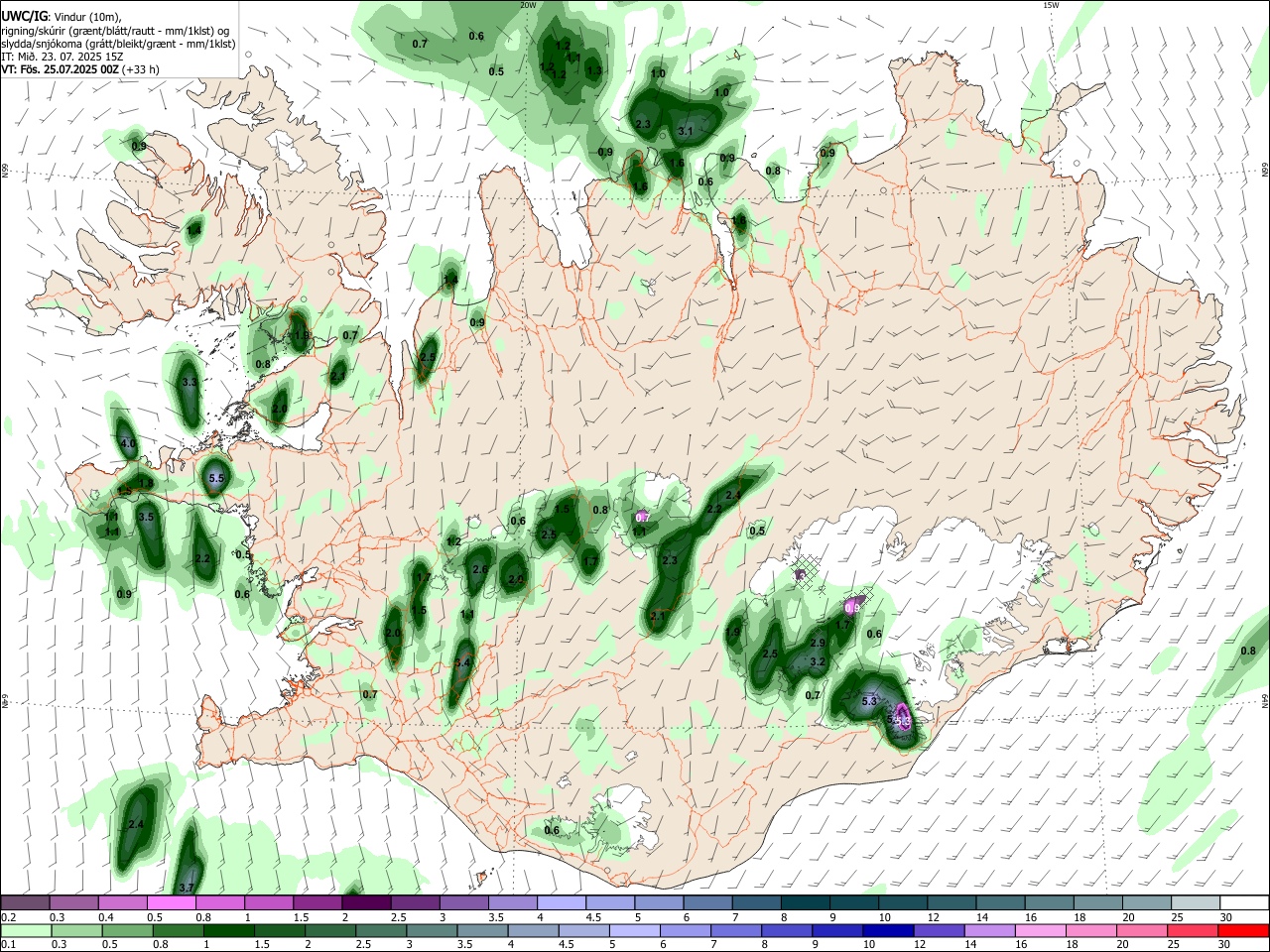Pick the 3.4 precipitation label on the map

[462, 662]
